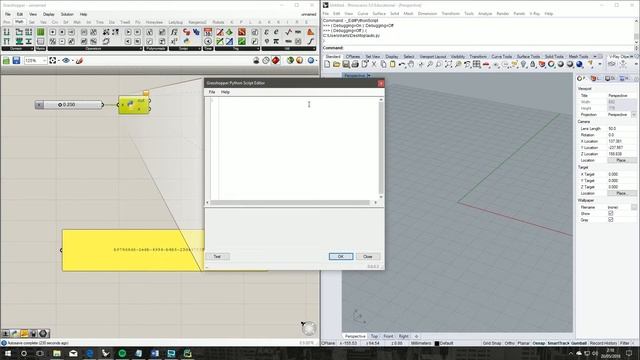Click OK in the Python Script Editor
This screenshot has height=360, width=640.
click(341, 257)
